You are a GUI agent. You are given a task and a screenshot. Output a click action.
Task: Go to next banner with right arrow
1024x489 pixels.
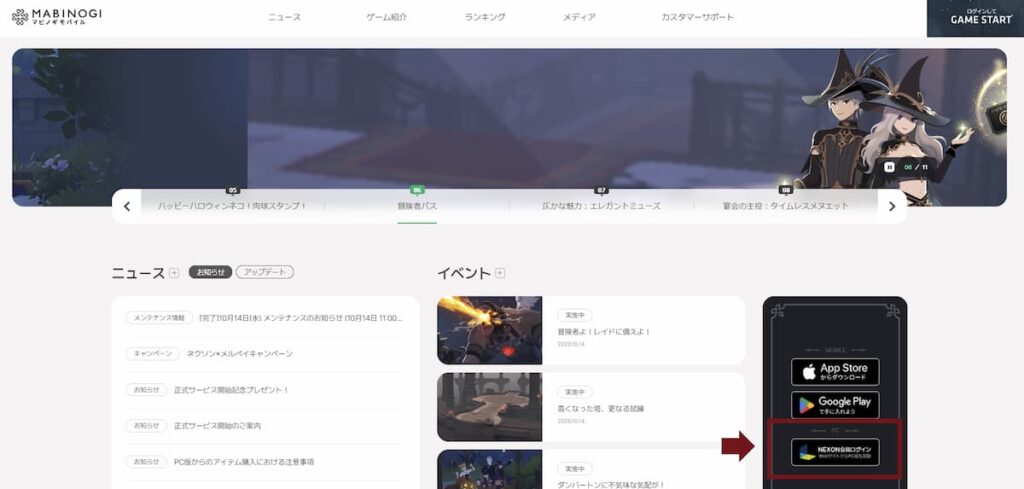point(892,206)
